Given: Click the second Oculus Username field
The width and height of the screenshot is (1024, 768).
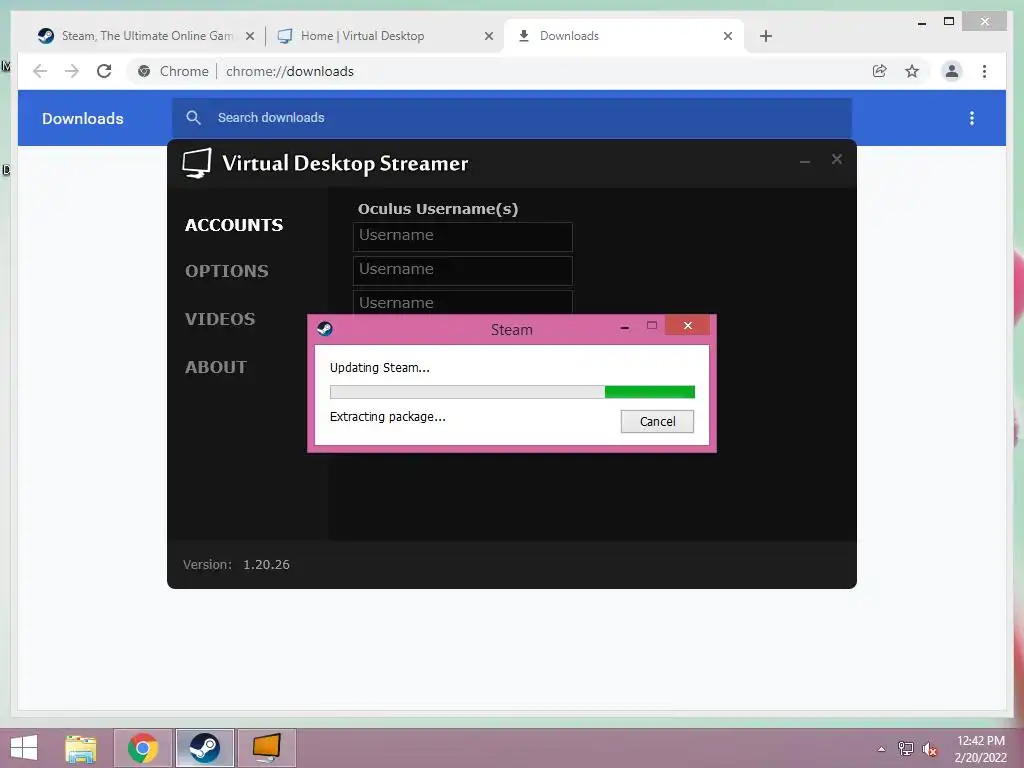Looking at the screenshot, I should (x=462, y=270).
